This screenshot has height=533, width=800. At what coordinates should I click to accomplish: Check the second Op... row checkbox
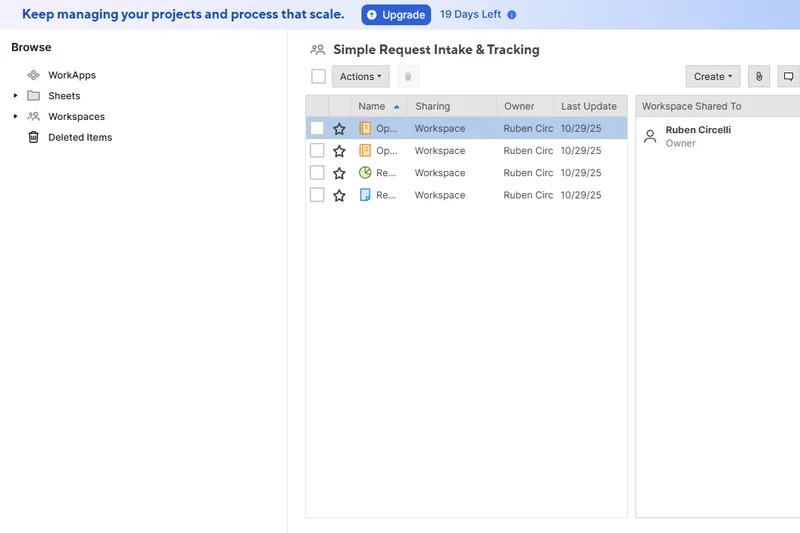(317, 150)
